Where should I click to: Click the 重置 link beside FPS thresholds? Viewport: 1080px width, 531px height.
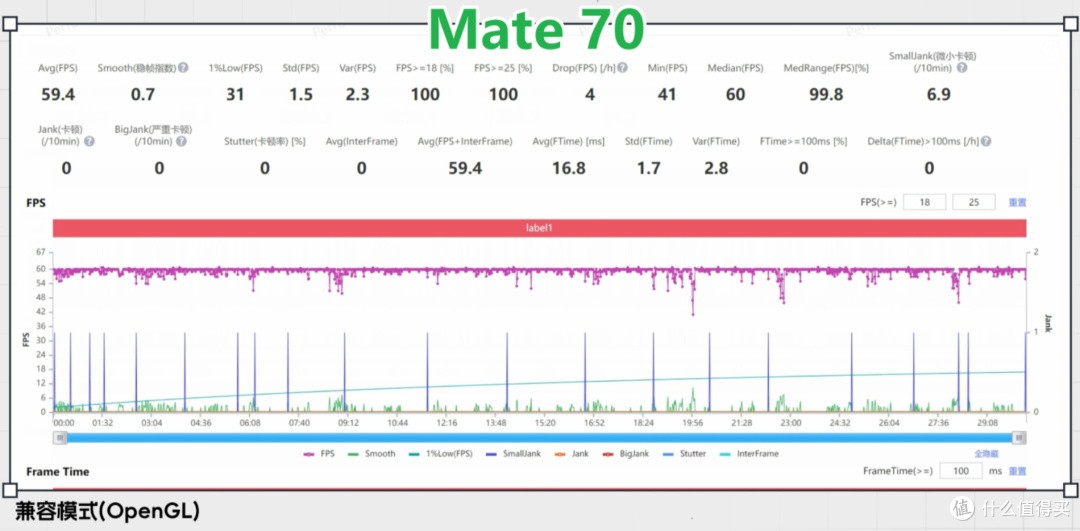[1017, 202]
